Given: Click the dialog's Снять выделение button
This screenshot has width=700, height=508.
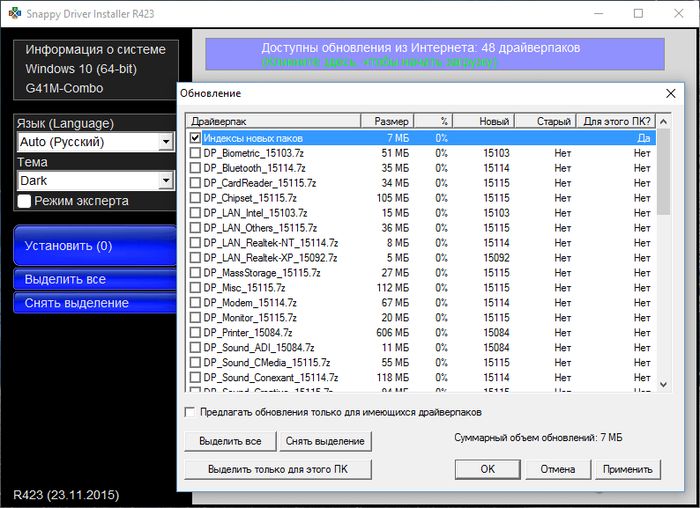Looking at the screenshot, I should coord(324,441).
